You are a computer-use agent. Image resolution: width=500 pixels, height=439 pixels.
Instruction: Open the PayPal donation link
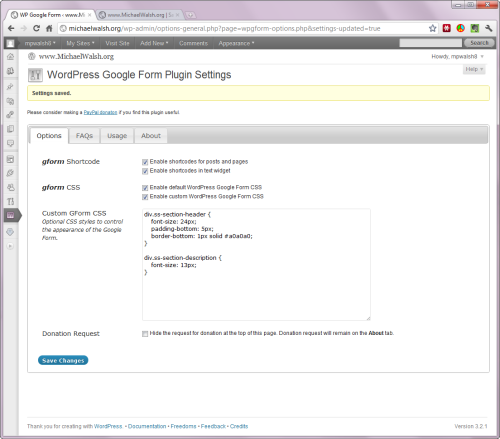point(100,112)
